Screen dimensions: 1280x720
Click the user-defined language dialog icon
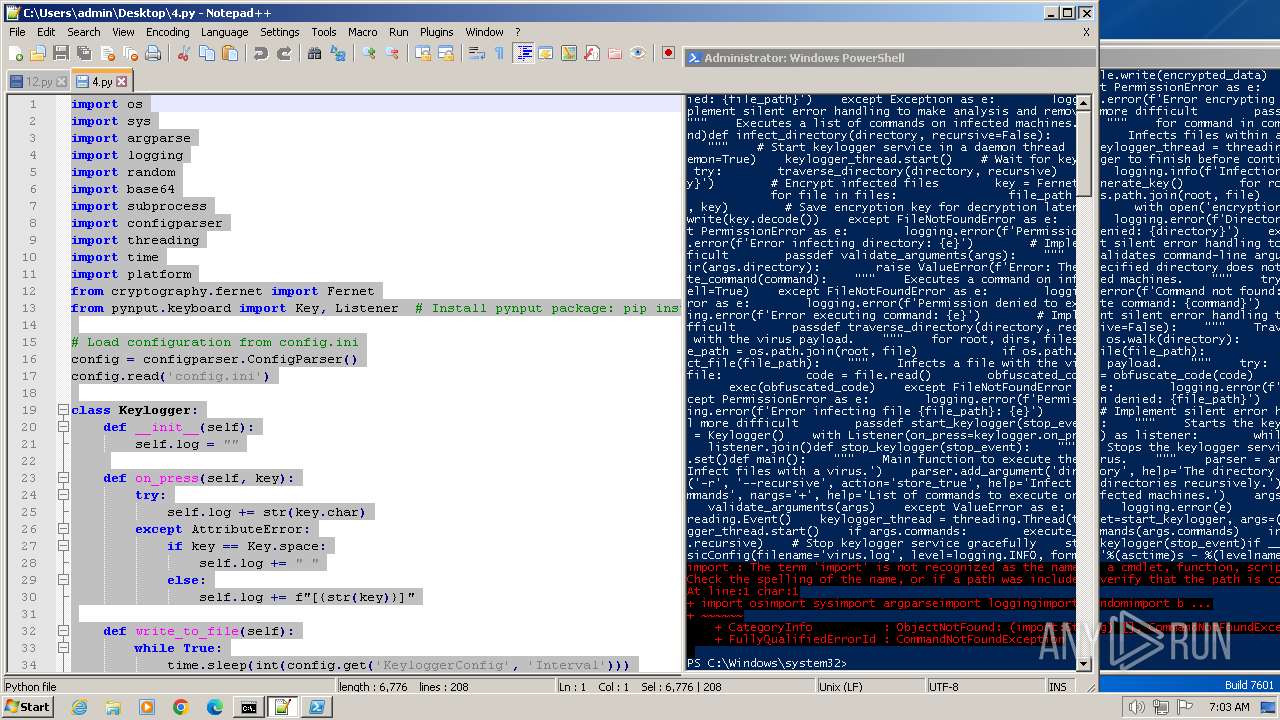tap(545, 53)
